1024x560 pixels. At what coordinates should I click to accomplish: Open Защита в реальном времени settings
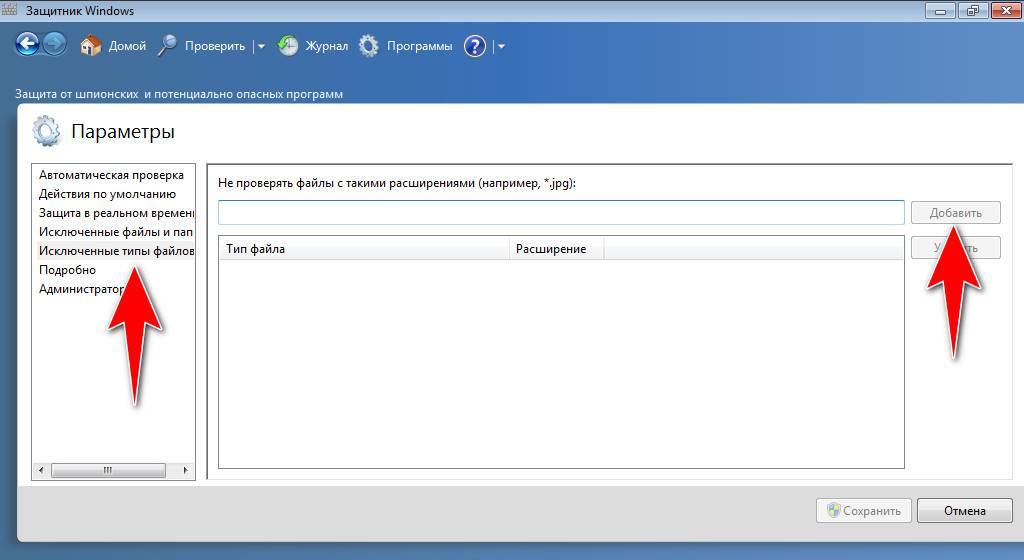(x=115, y=213)
